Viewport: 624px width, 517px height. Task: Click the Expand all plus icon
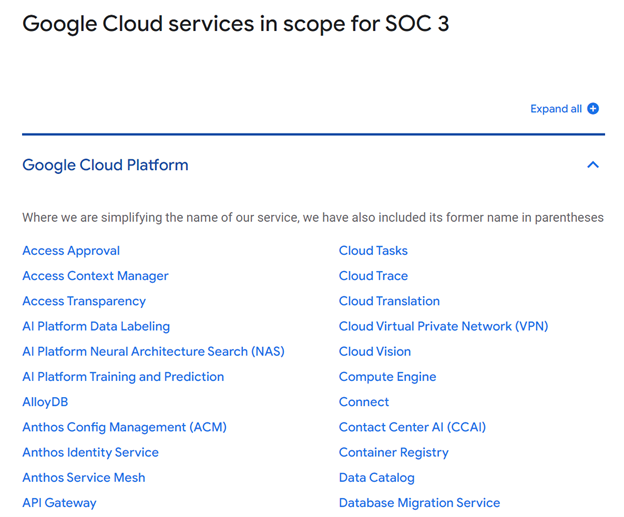coord(593,109)
